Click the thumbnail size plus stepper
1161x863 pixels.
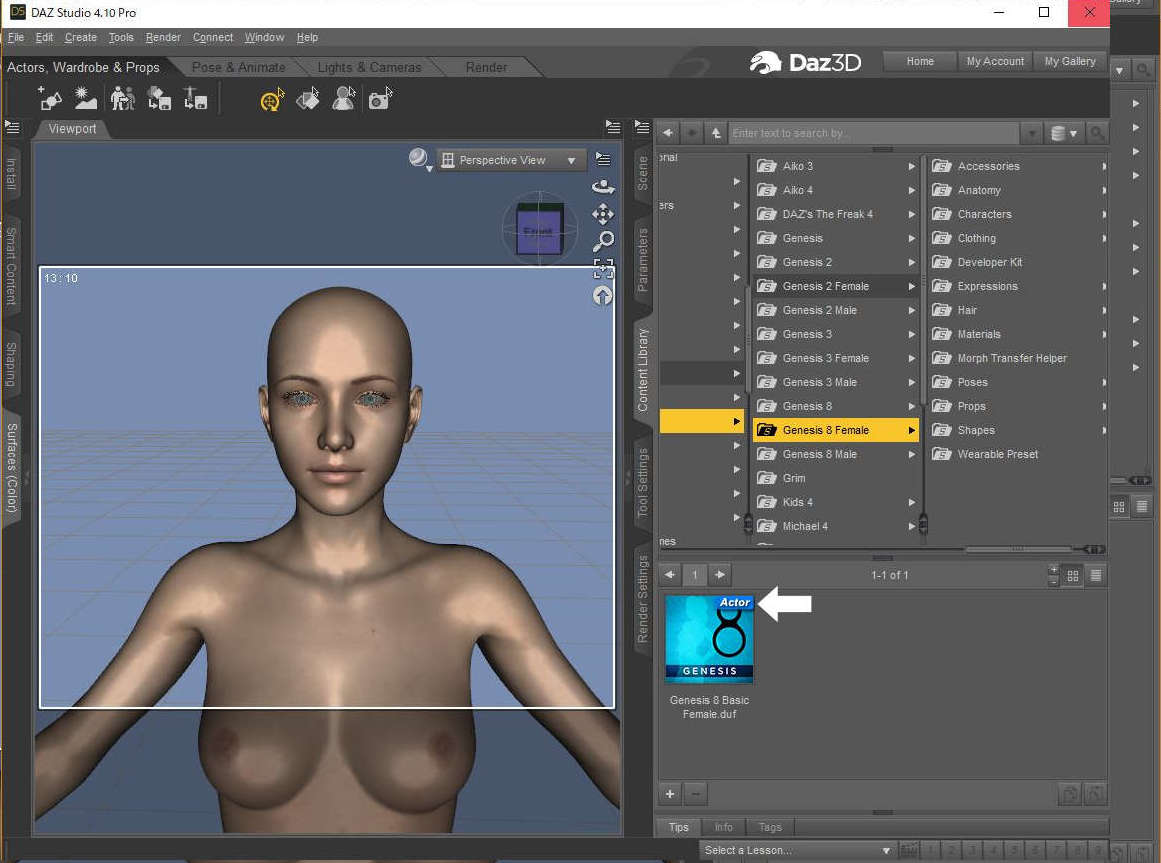click(1054, 569)
